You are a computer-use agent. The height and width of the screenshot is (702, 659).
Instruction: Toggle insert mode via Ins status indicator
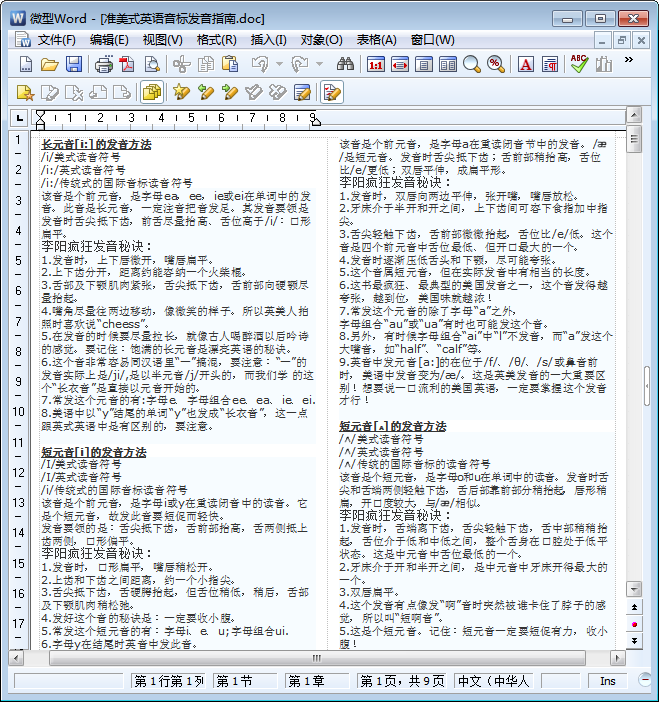click(x=608, y=681)
